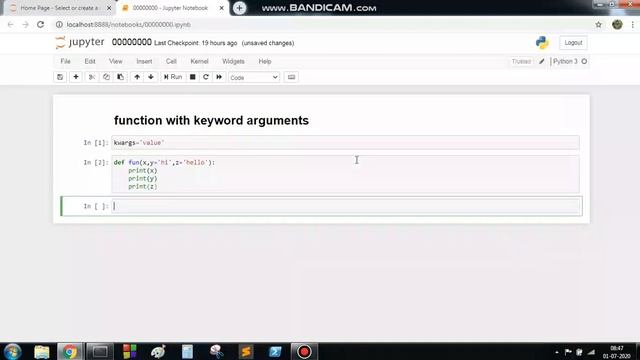
Task: Open the Help menu
Action: (264, 61)
